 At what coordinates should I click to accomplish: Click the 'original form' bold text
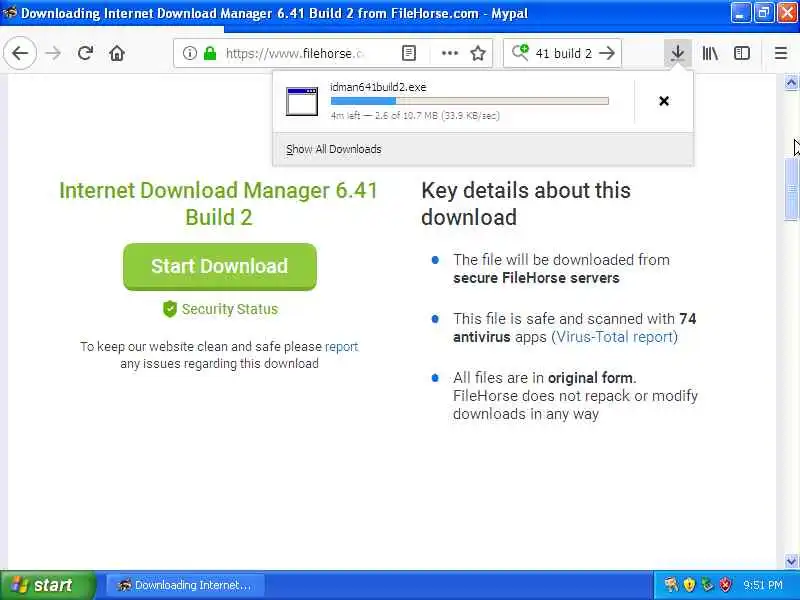(590, 378)
